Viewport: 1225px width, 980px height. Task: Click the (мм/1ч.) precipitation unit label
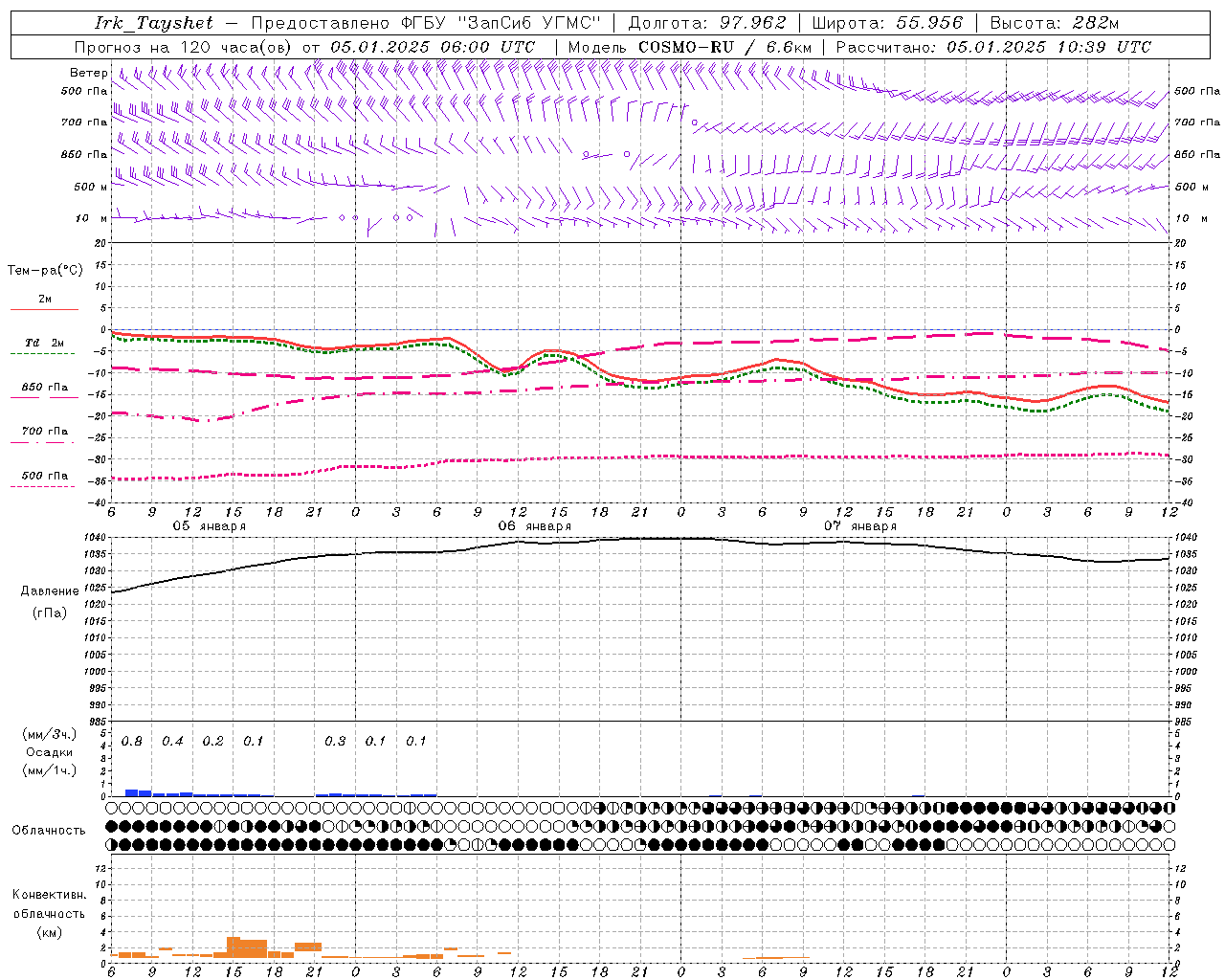(x=50, y=770)
